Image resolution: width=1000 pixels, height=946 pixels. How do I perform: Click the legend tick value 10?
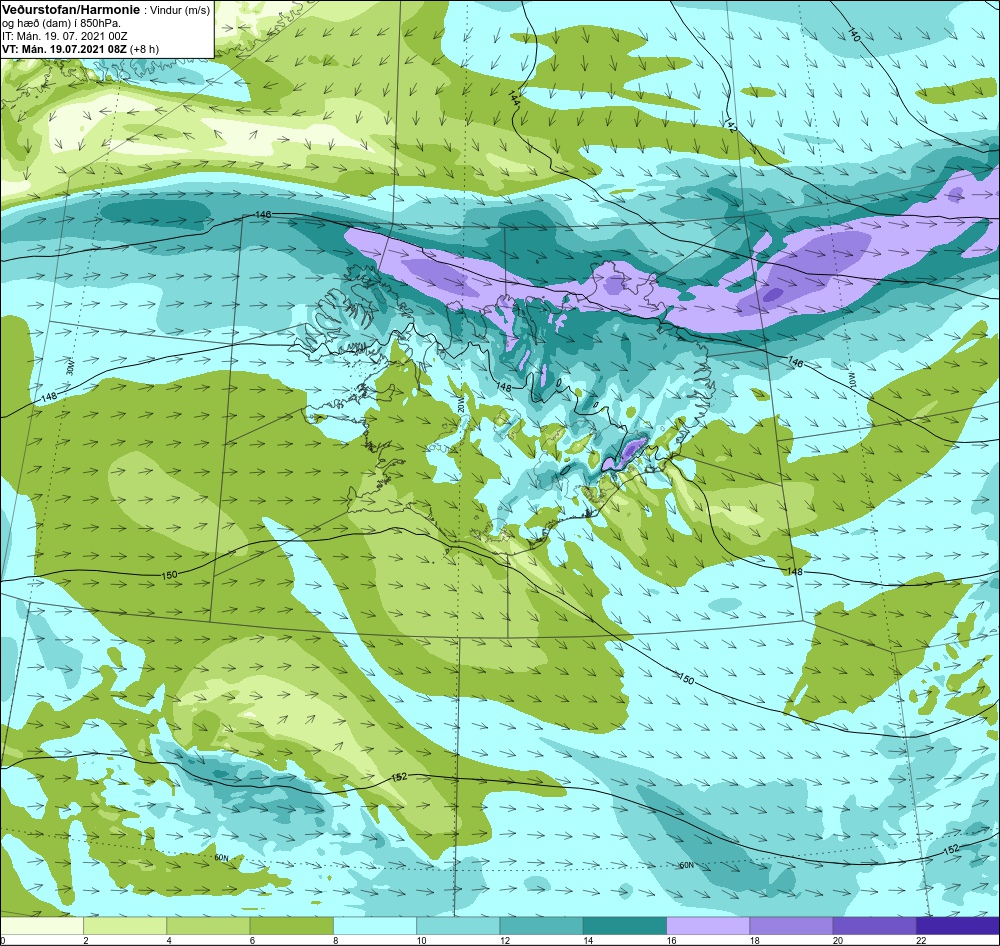[421, 940]
